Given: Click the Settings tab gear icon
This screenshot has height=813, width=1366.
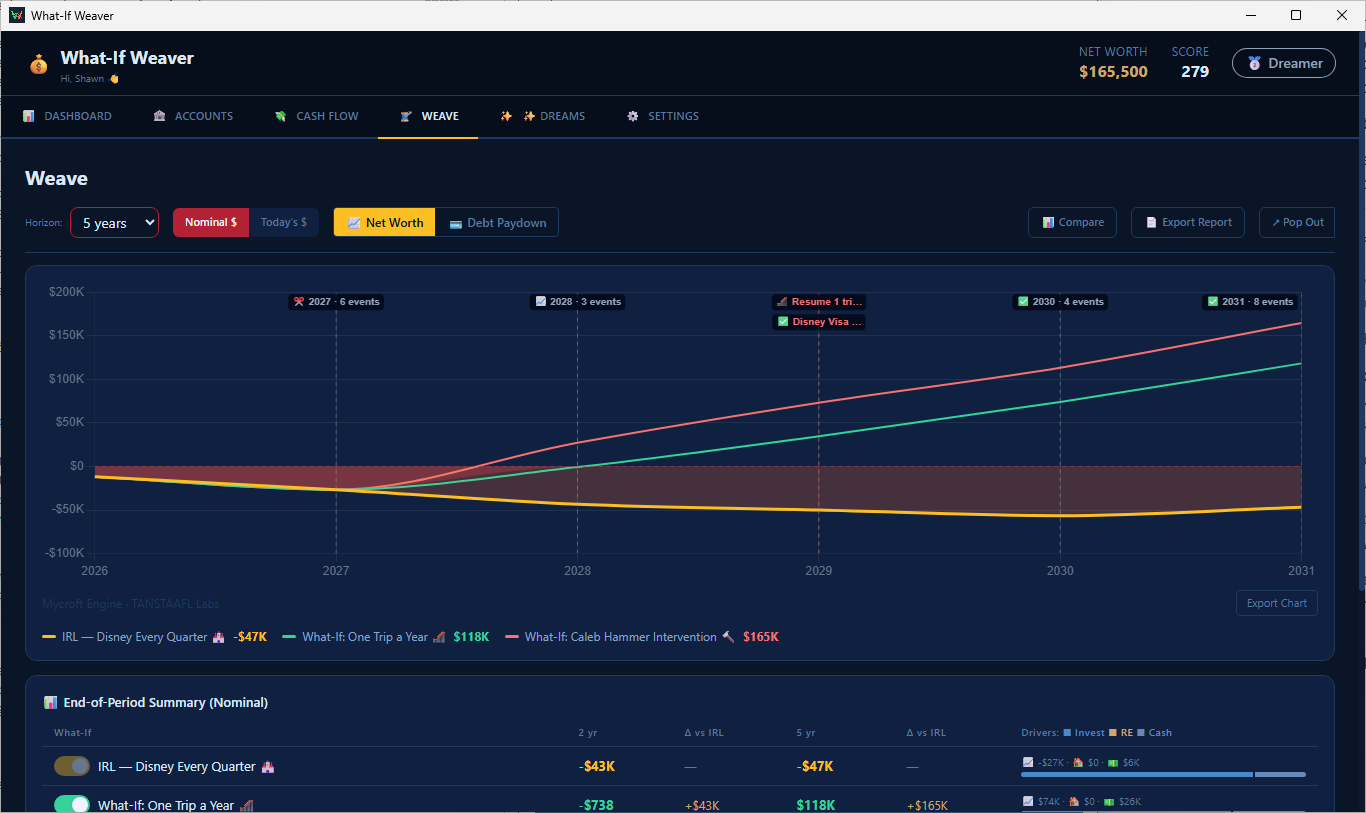Looking at the screenshot, I should [633, 116].
